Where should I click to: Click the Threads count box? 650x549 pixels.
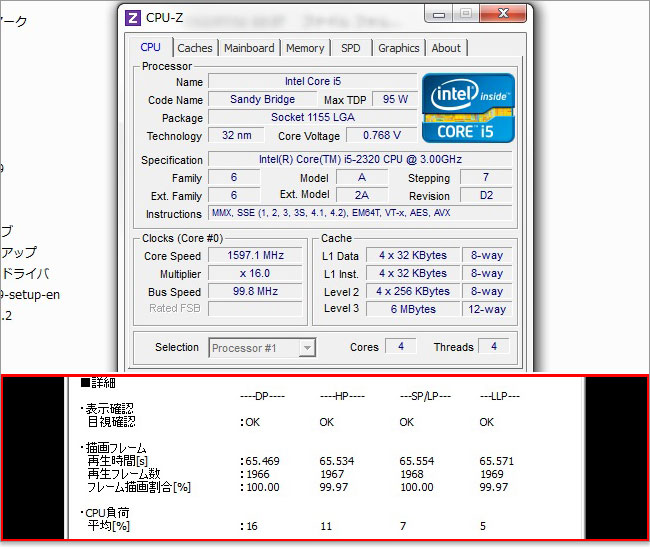pos(493,347)
